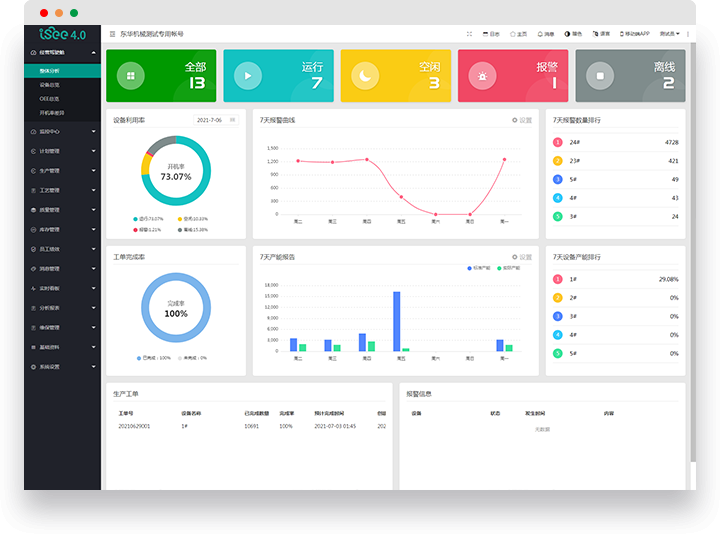720x534 pixels.
Task: Click the fullscreen icon in the top bar
Action: tap(469, 34)
